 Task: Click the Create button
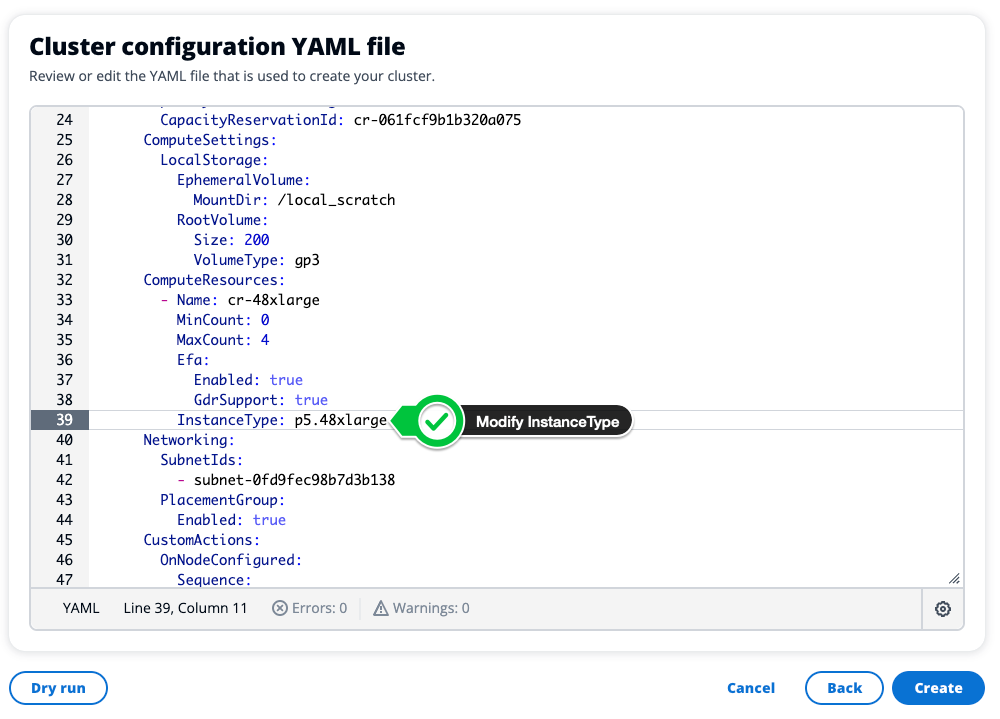point(937,688)
